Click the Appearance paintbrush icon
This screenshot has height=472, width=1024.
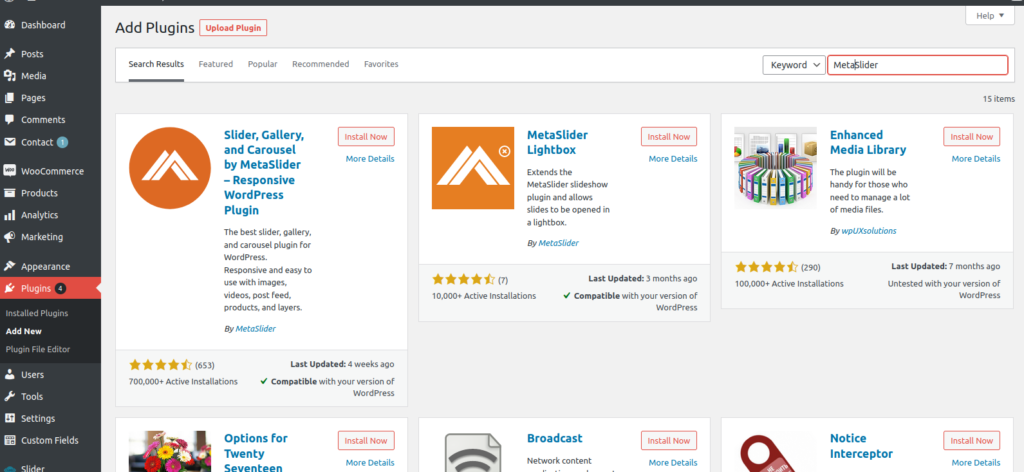point(9,267)
